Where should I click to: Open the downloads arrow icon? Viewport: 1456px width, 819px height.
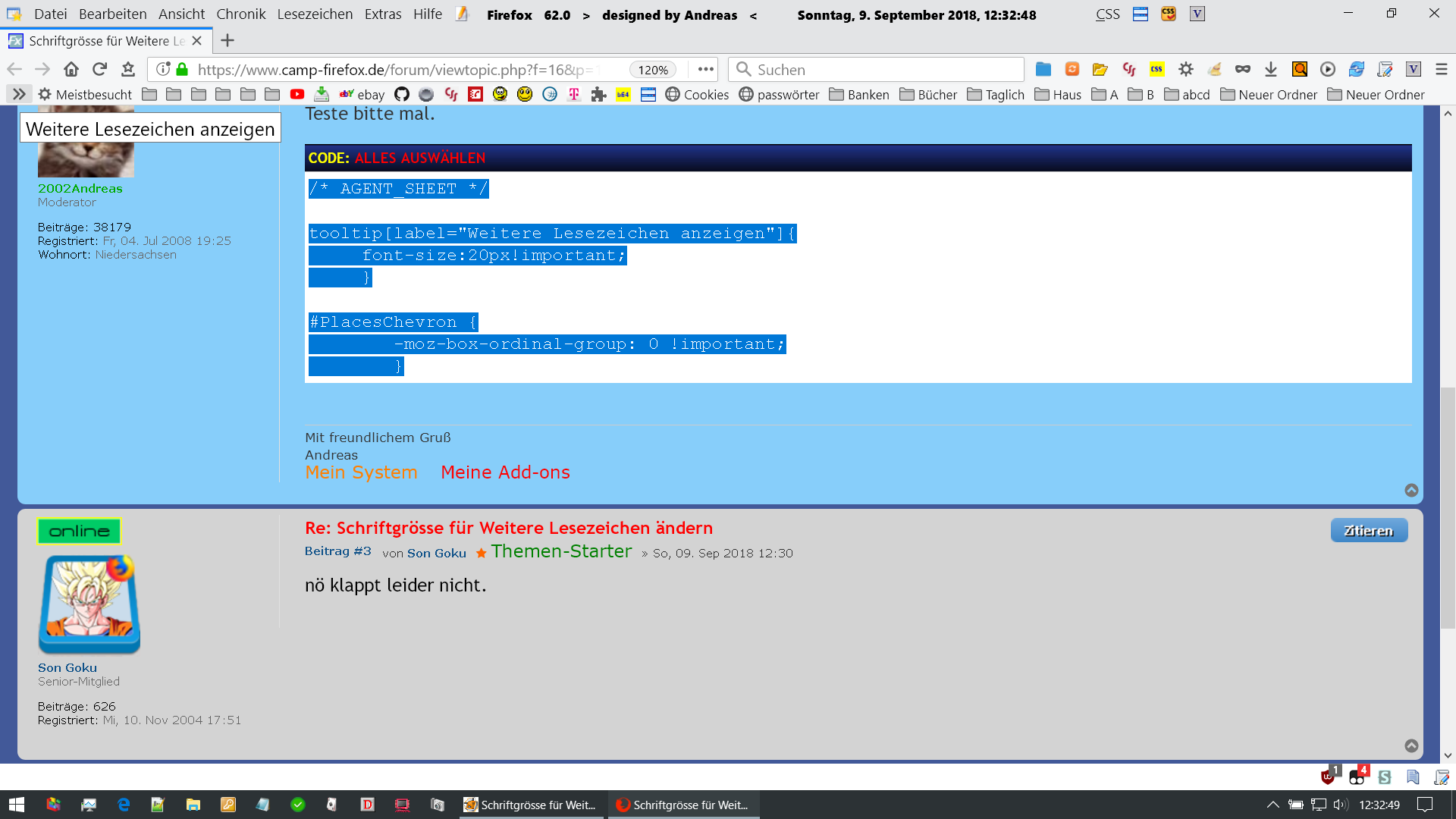coord(1271,69)
